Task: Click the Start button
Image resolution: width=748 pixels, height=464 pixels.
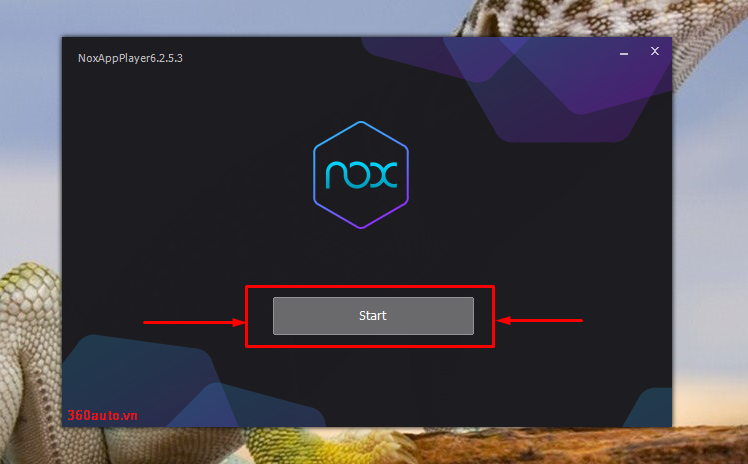Action: tap(373, 316)
